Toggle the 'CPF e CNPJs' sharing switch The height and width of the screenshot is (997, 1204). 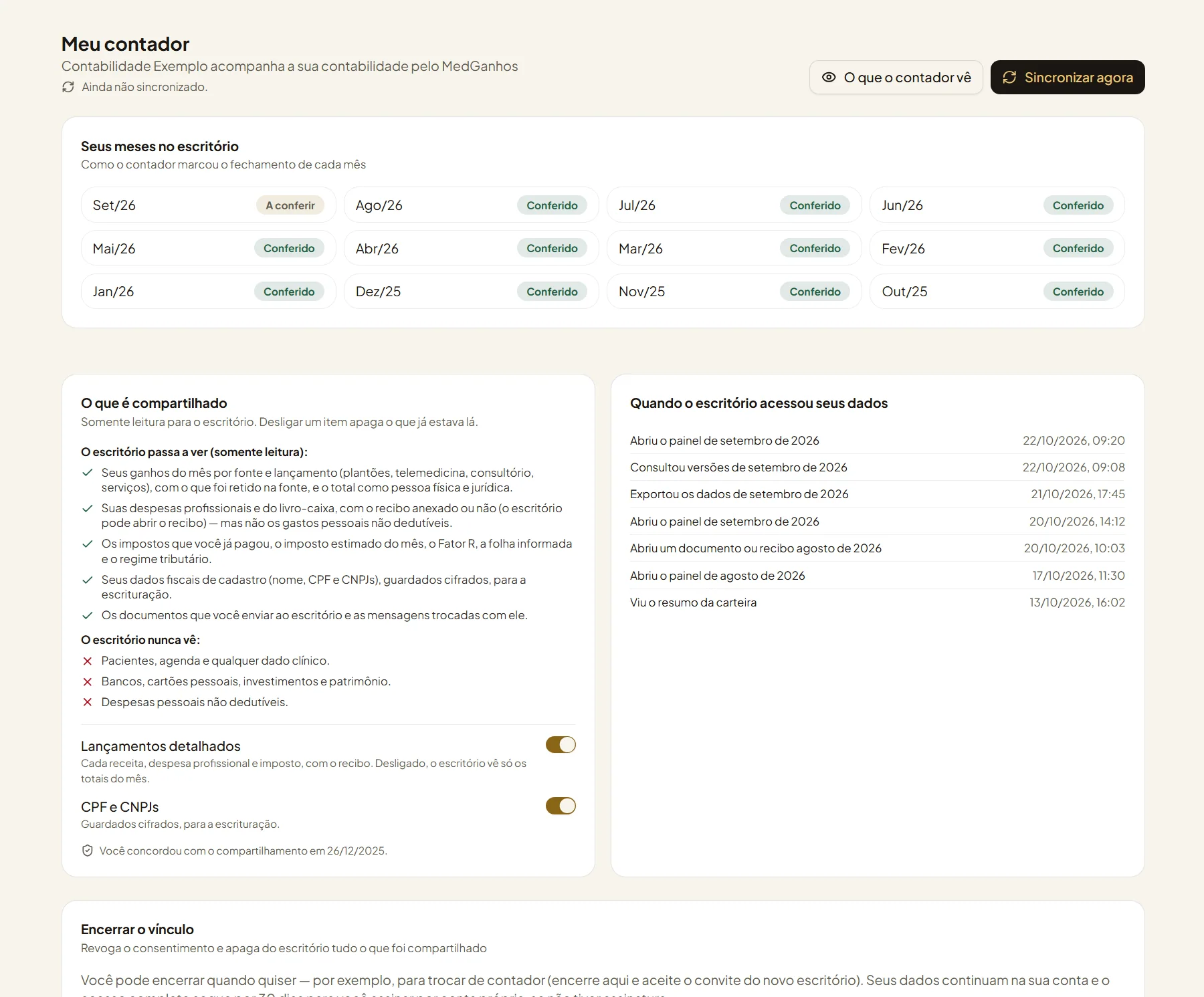click(561, 806)
